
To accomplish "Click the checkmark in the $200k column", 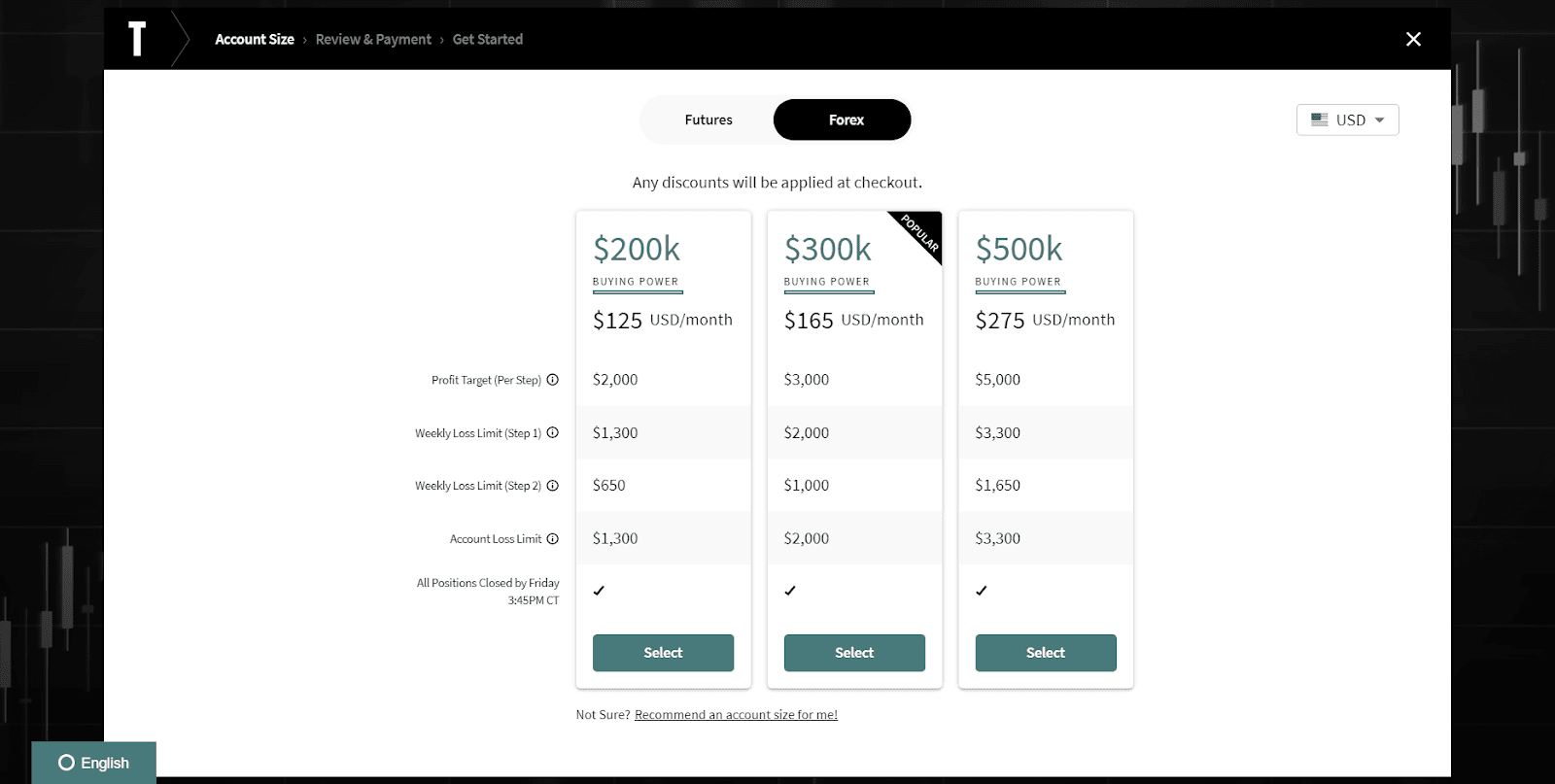I will pyautogui.click(x=599, y=591).
